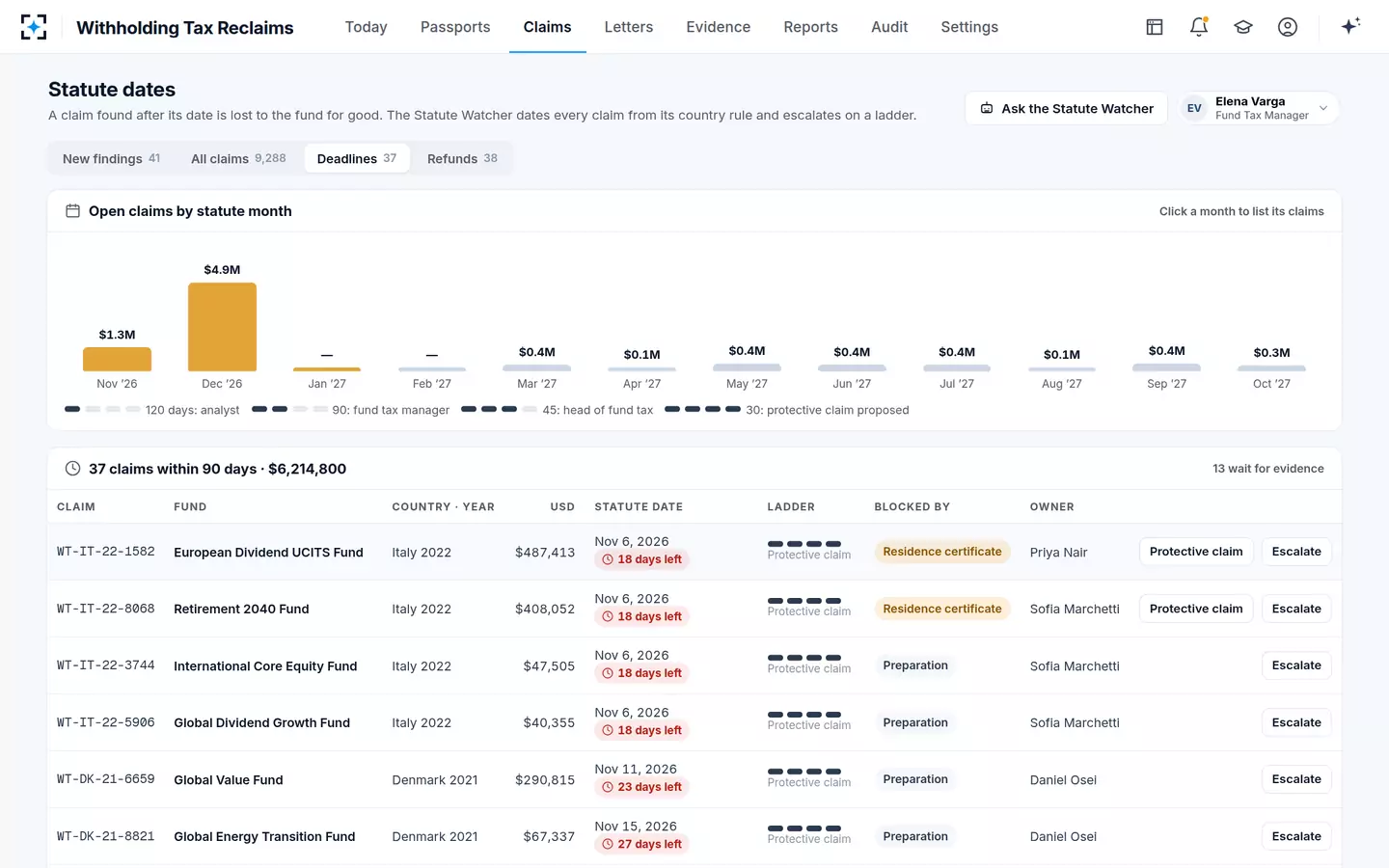Screen dimensions: 1389x868
Task: Open the Evidence tab
Action: click(x=719, y=27)
